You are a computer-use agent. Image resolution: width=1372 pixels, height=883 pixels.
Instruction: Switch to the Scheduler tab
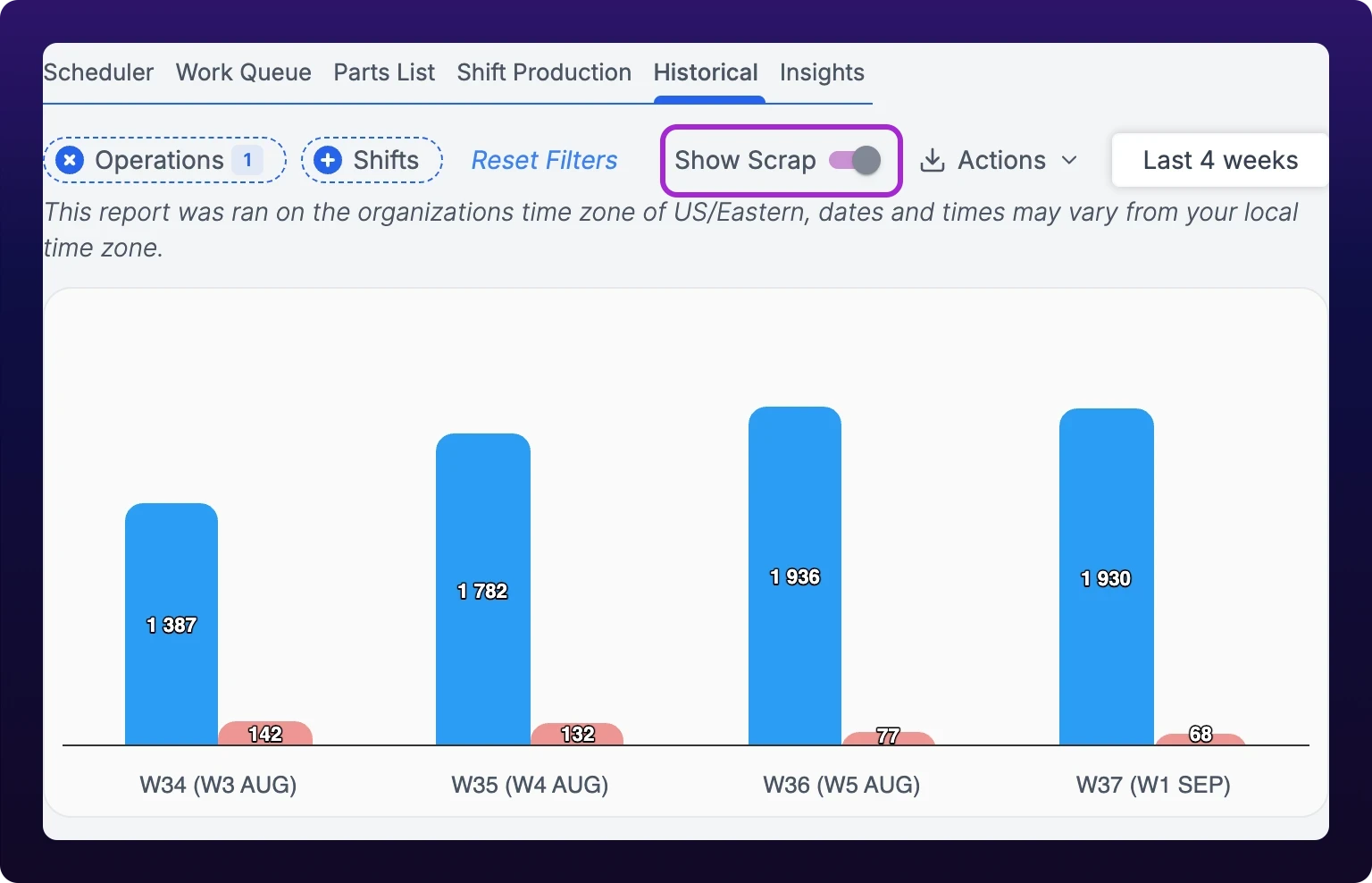pos(98,72)
